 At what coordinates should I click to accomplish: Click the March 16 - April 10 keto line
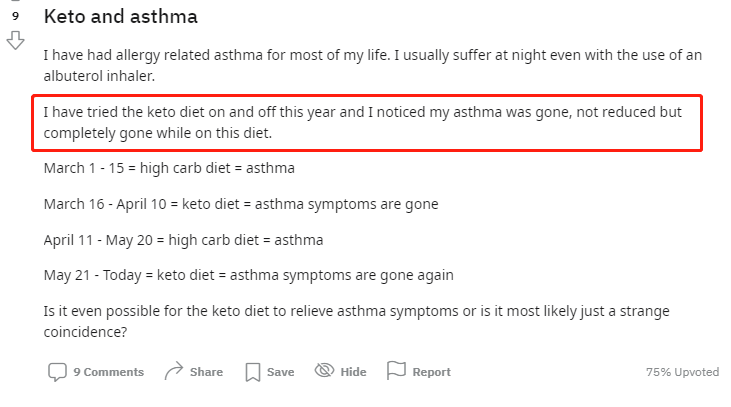(x=241, y=204)
